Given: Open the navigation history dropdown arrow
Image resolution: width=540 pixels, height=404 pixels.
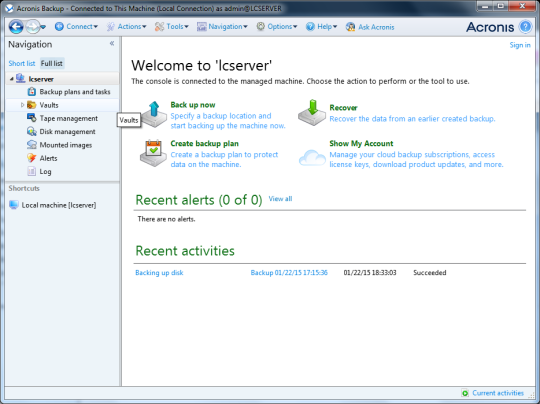Looking at the screenshot, I should click(x=43, y=27).
